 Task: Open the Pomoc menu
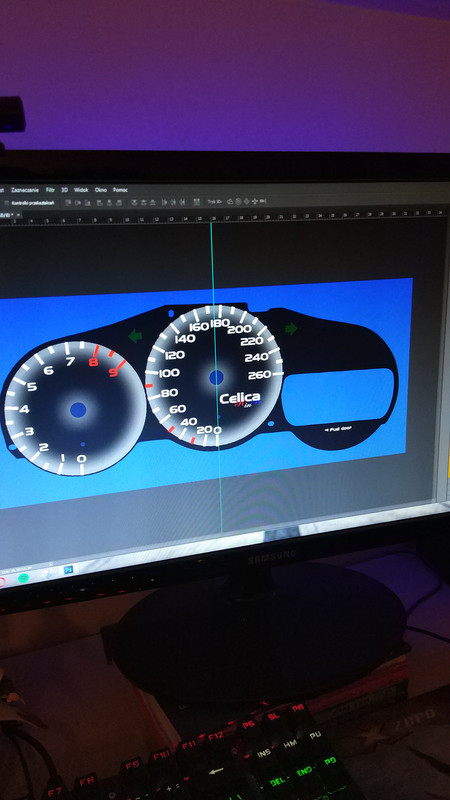point(120,190)
